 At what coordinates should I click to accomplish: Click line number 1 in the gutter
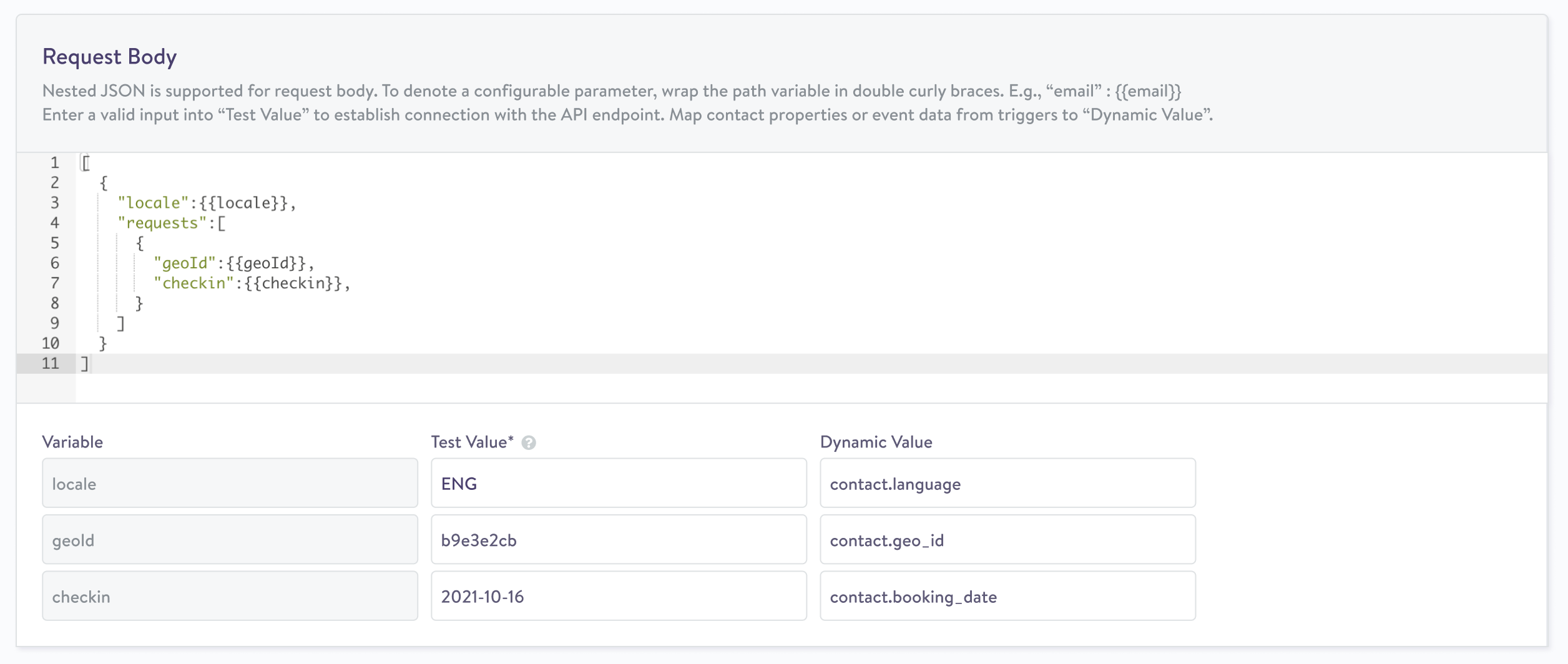tap(55, 163)
